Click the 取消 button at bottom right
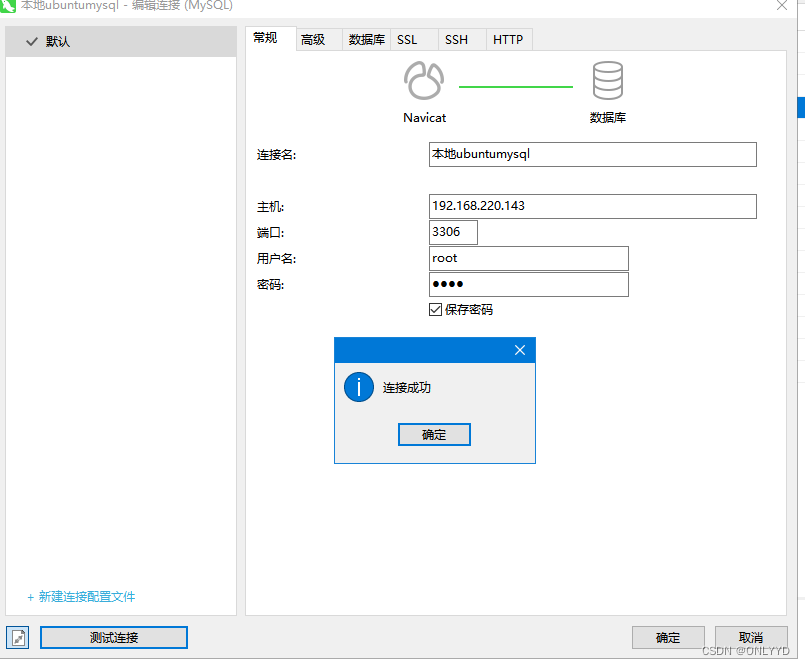The width and height of the screenshot is (805, 665). point(750,638)
